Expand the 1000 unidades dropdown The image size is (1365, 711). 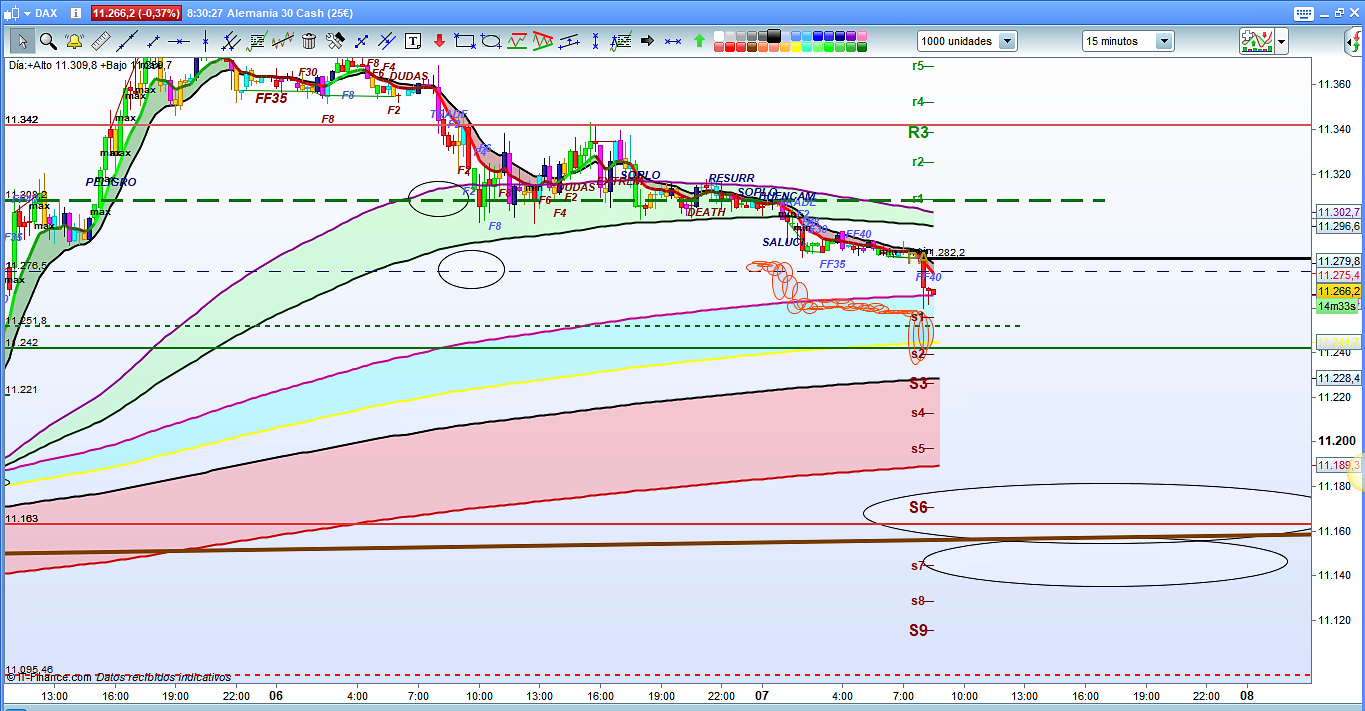pyautogui.click(x=1006, y=41)
